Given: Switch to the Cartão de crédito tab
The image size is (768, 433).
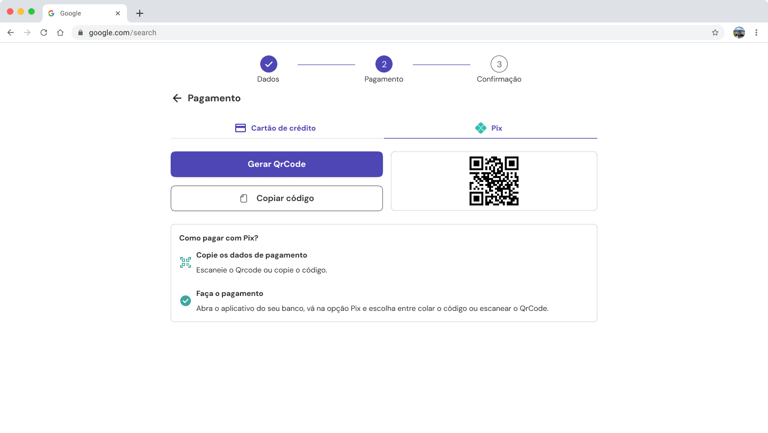Looking at the screenshot, I should pos(276,128).
